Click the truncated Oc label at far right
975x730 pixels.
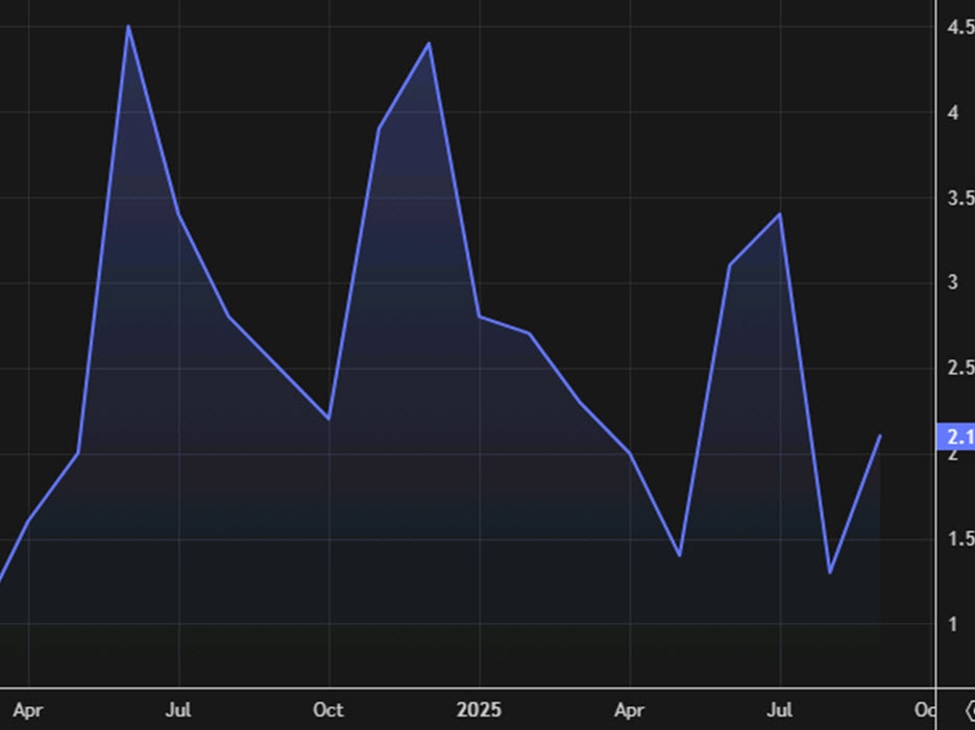(924, 710)
